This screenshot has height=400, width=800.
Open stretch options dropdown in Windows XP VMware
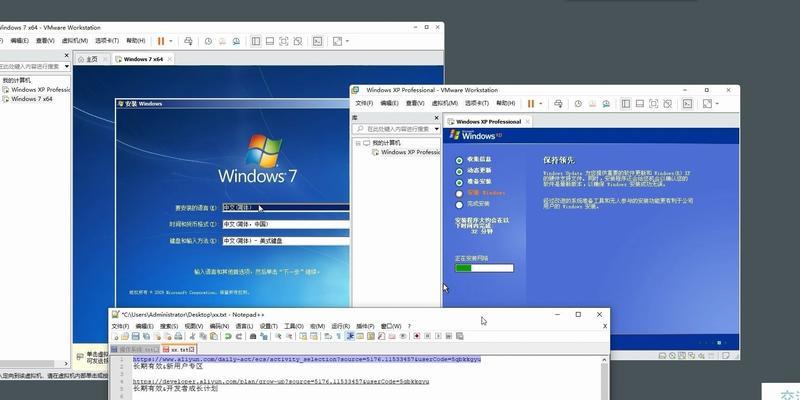(717, 104)
